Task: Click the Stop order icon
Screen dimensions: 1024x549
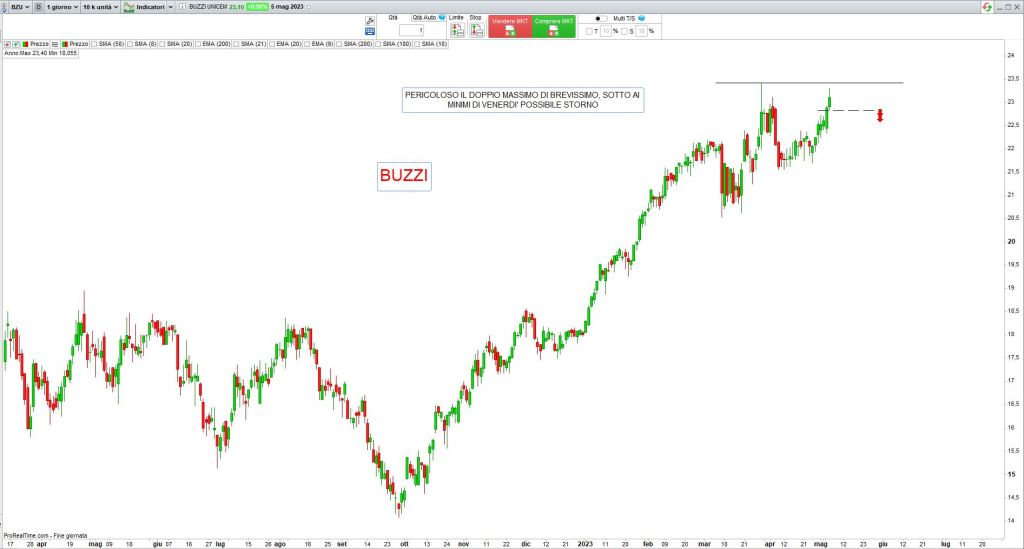Action: point(476,30)
